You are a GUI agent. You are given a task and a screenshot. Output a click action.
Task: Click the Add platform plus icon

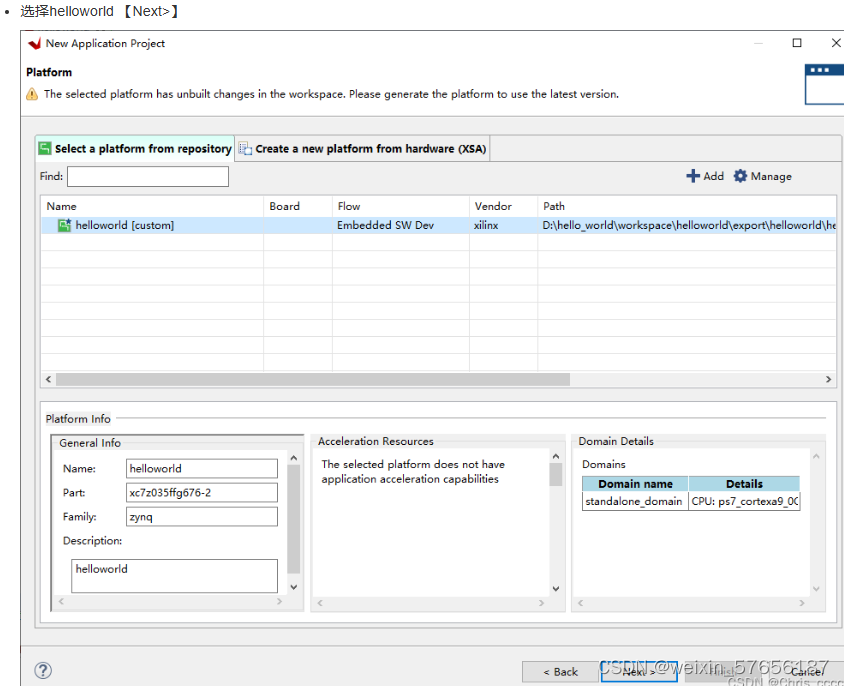(x=693, y=176)
